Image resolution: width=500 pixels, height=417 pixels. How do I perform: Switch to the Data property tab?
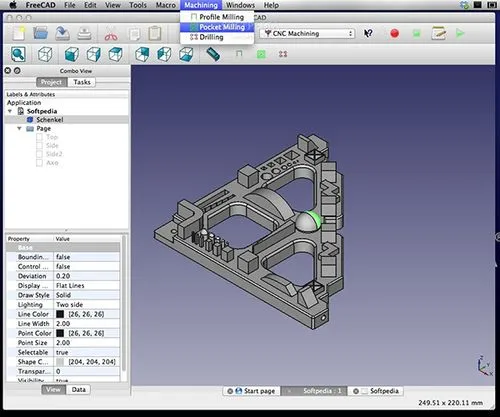tap(79, 390)
